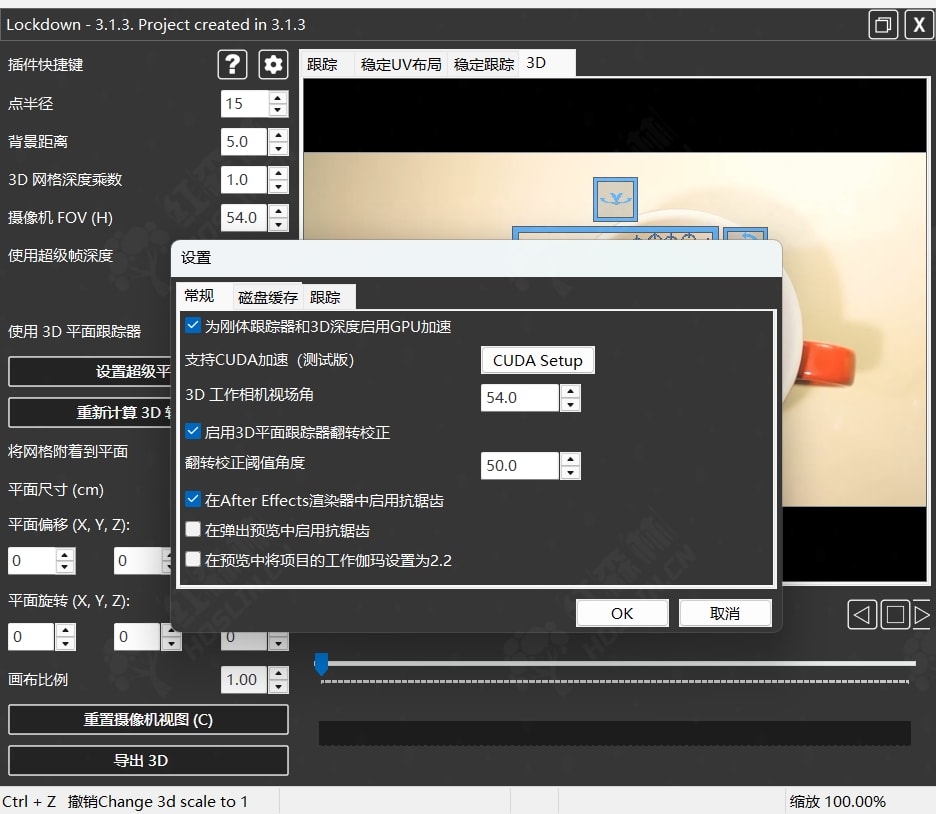936x814 pixels.
Task: Open the plugin help question mark icon
Action: [x=232, y=64]
